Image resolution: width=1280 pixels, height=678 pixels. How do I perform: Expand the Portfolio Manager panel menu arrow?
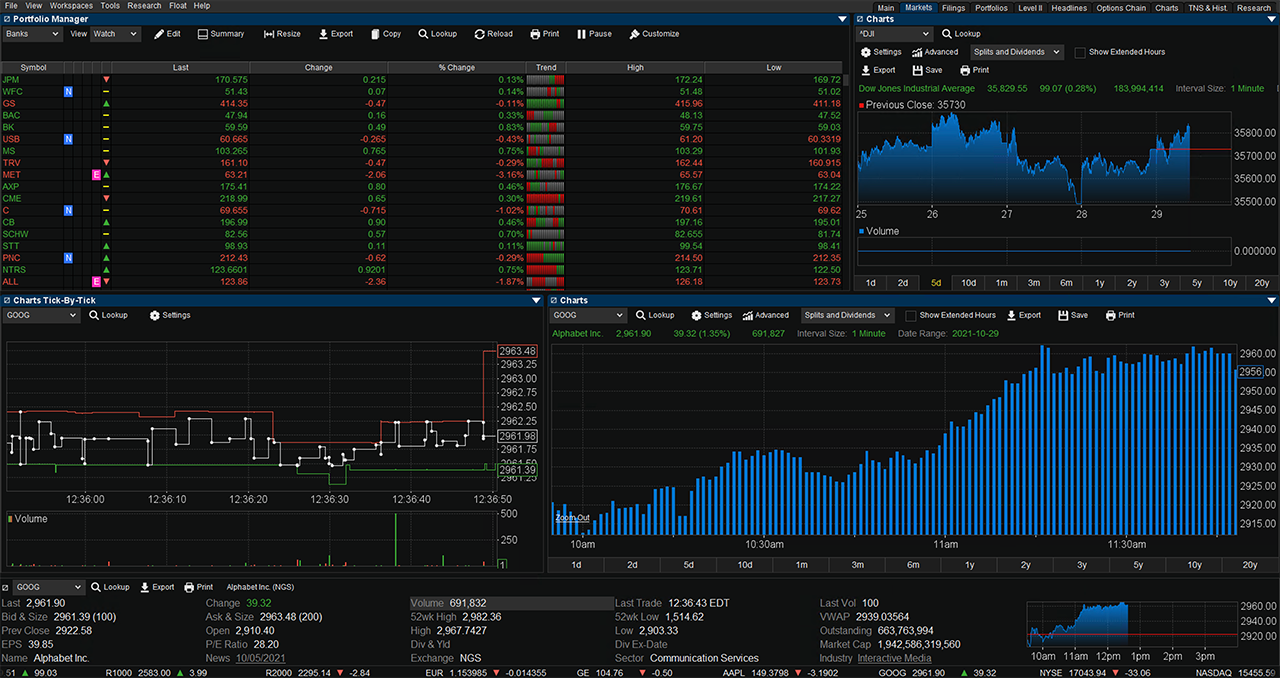click(x=843, y=19)
